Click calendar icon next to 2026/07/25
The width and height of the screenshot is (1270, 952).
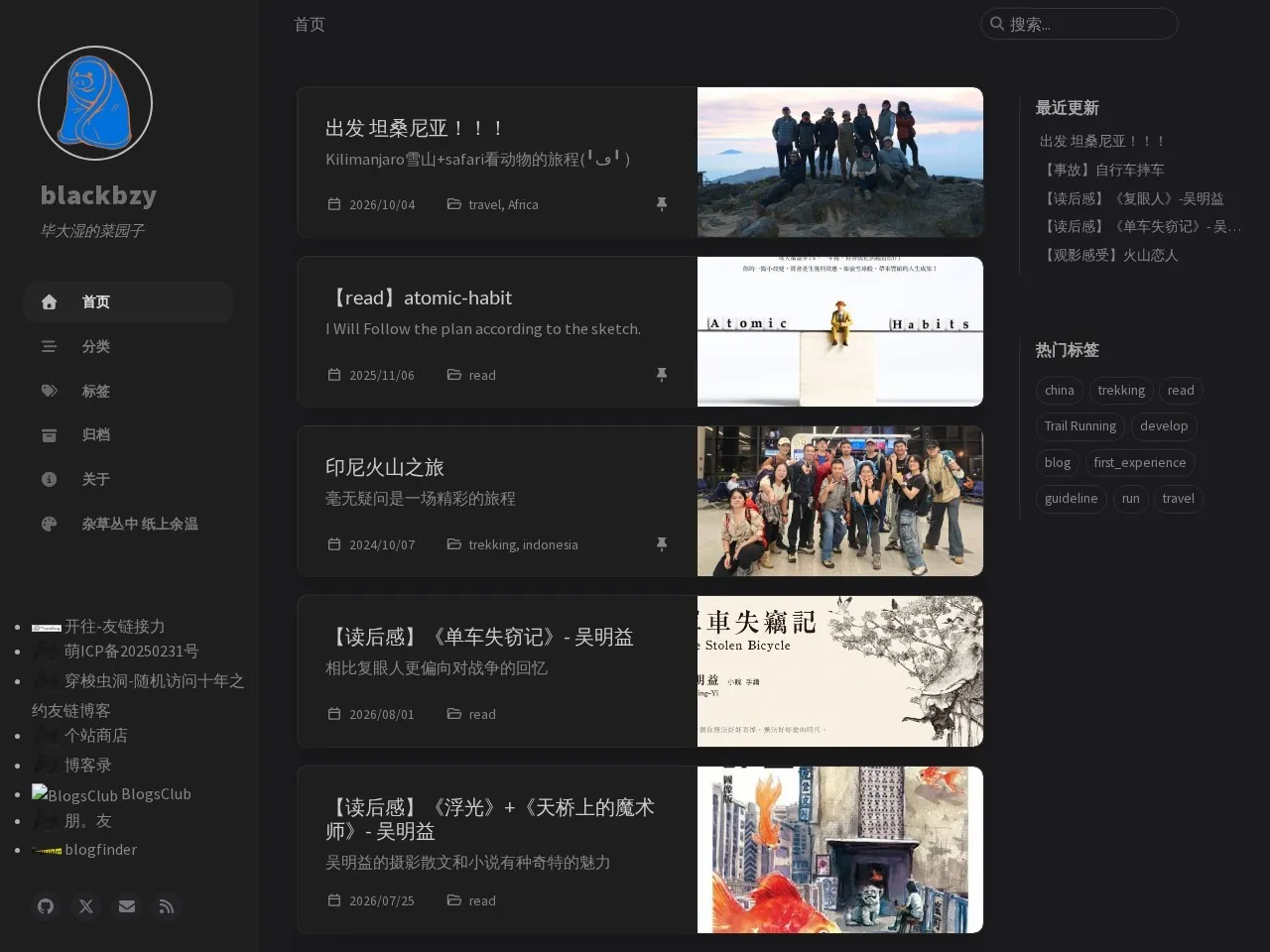click(x=334, y=900)
